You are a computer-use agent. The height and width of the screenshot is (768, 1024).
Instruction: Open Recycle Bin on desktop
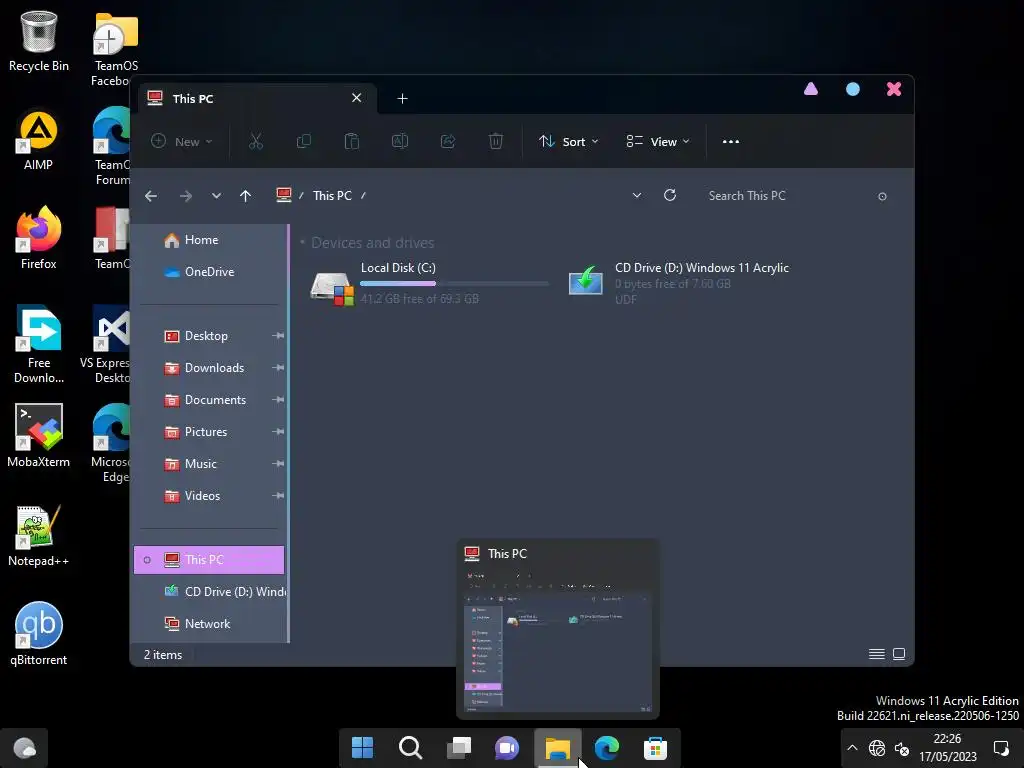pos(39,40)
